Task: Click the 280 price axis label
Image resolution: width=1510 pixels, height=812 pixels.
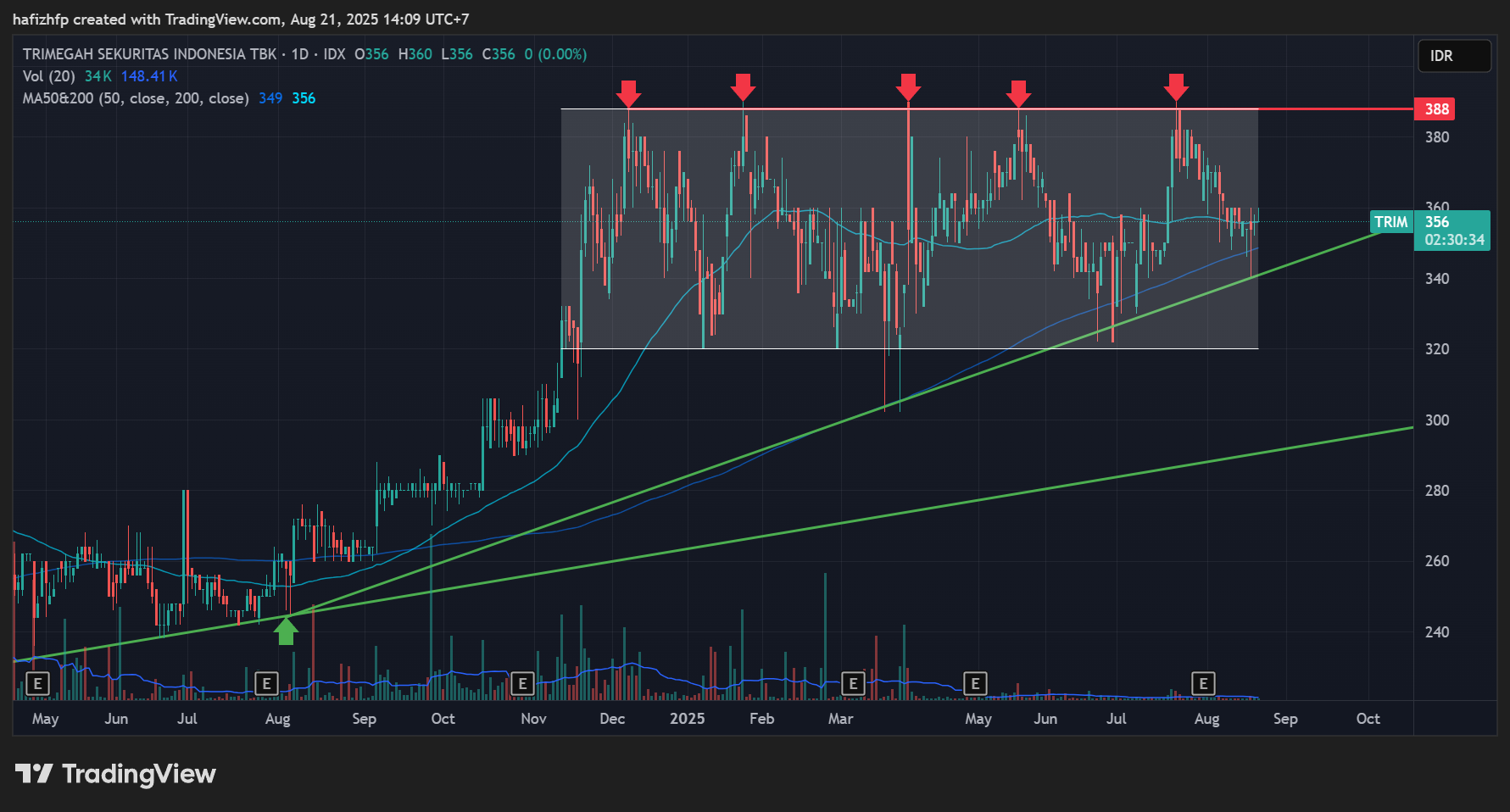Action: click(1437, 491)
